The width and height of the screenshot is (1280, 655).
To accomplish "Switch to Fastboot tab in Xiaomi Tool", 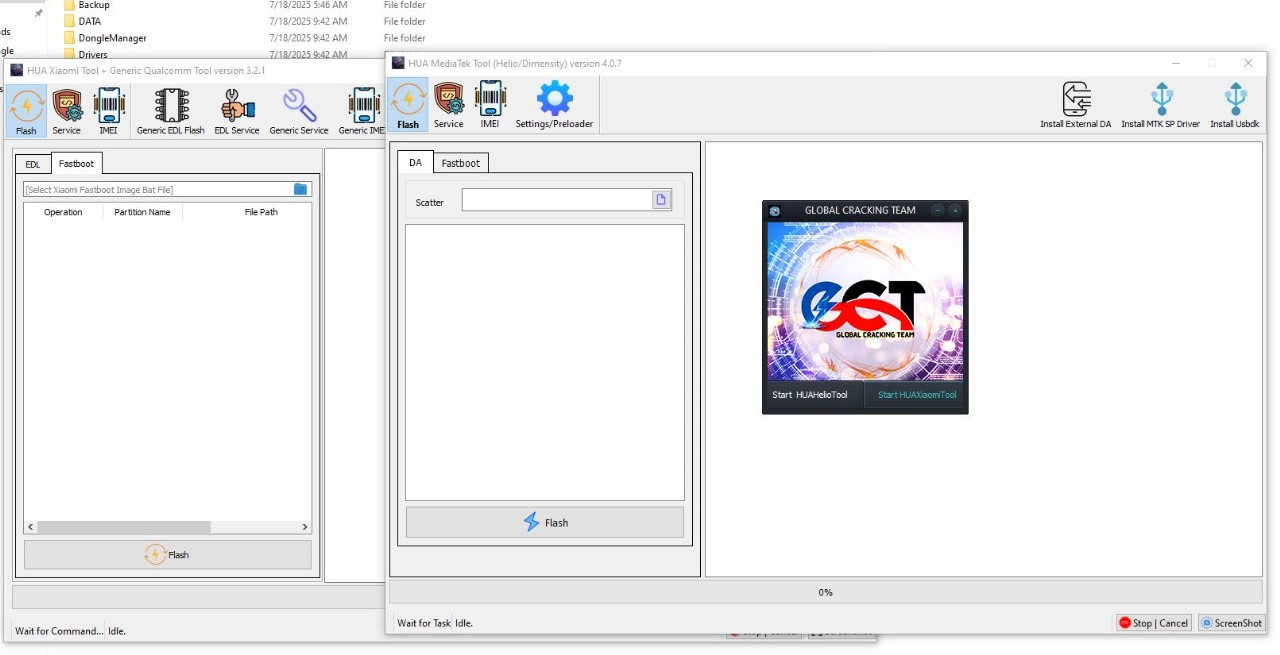I will [76, 163].
